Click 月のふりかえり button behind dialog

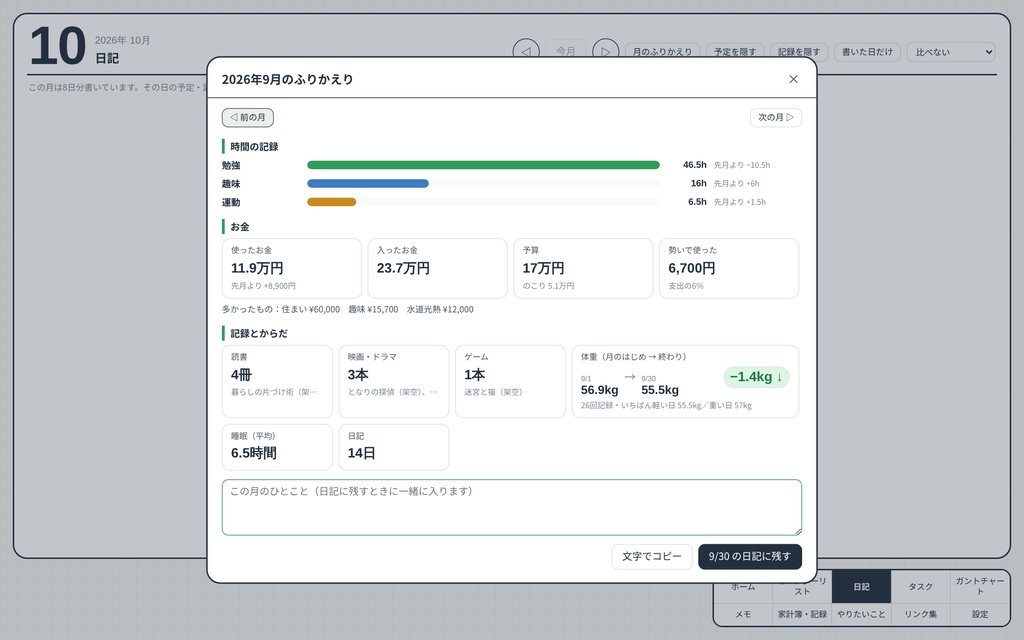tap(662, 52)
